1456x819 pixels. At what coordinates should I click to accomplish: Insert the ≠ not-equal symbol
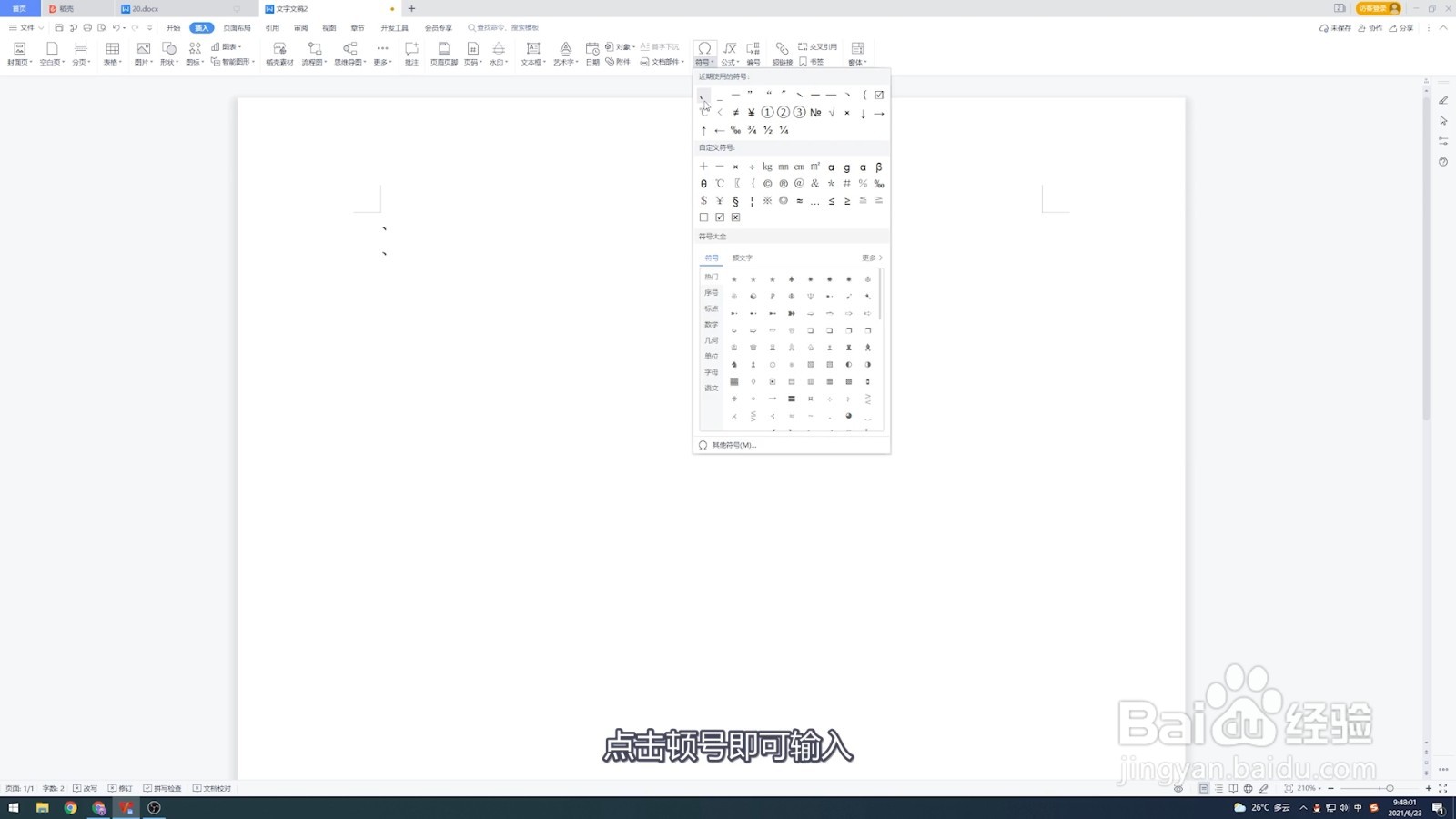[735, 113]
